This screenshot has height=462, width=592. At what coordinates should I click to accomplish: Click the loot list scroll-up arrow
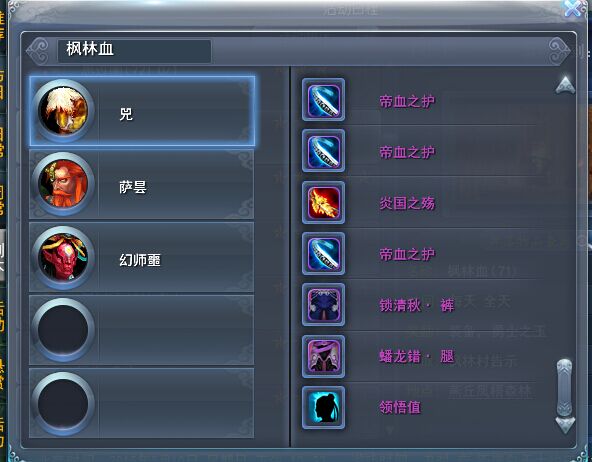(565, 85)
